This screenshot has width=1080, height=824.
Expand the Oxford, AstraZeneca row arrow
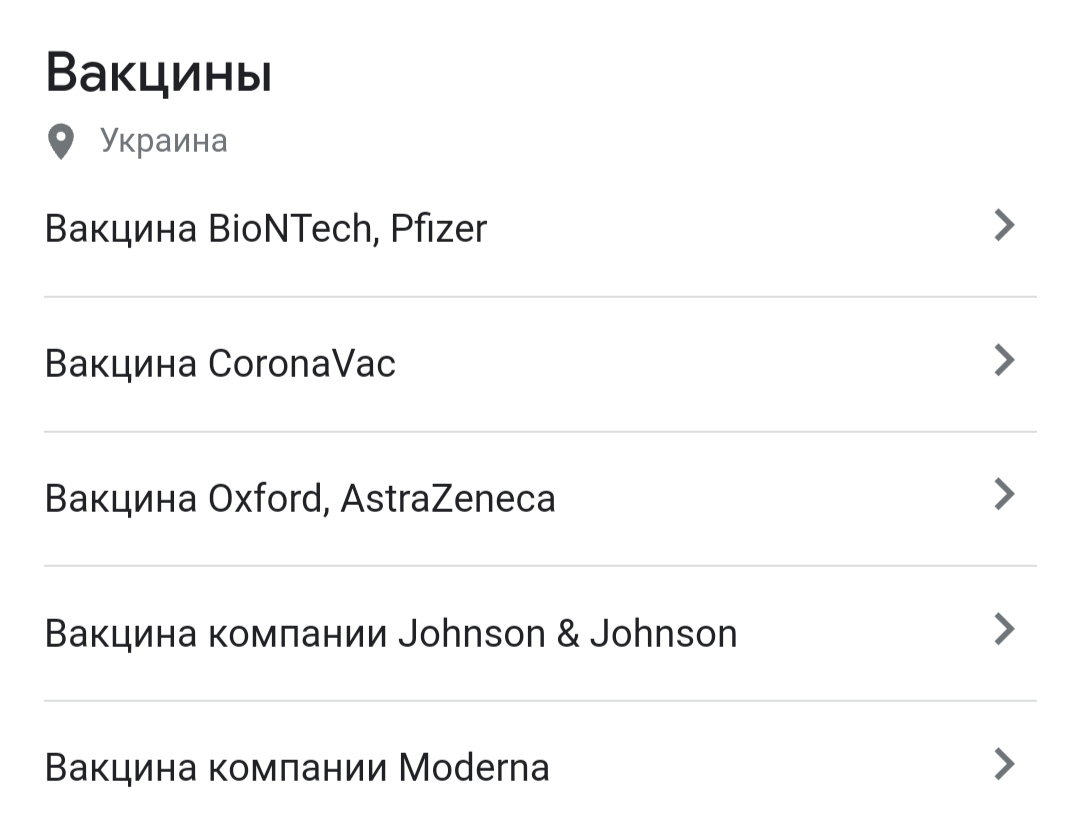coord(1005,494)
